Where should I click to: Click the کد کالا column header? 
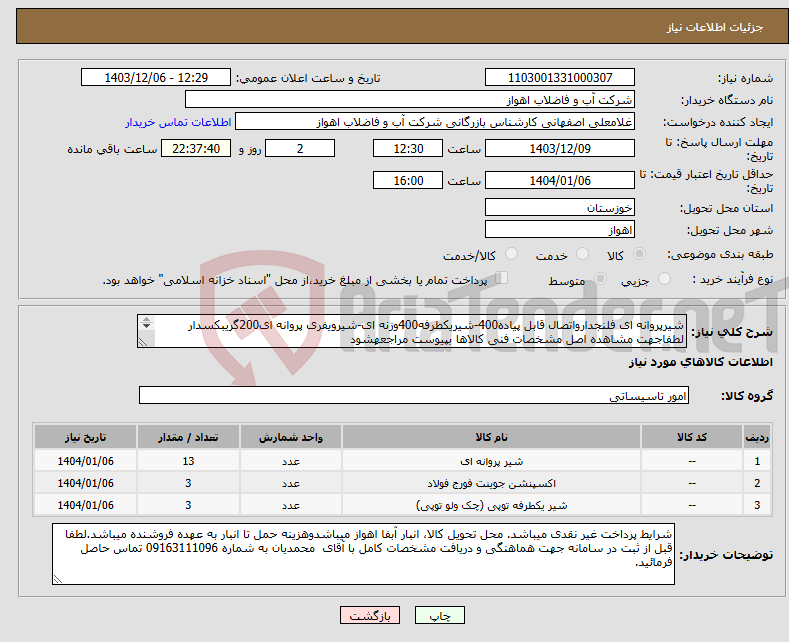click(x=691, y=437)
